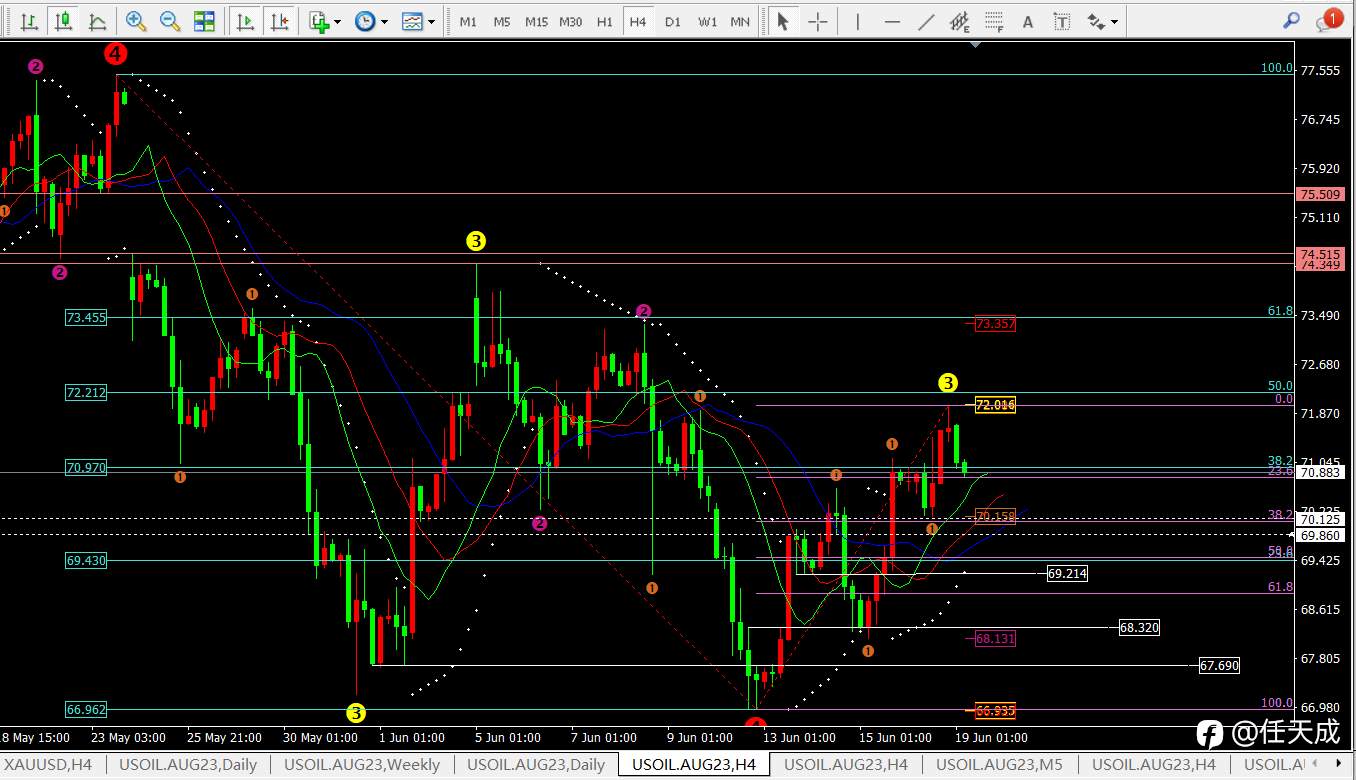Screen dimensions: 1356x780
Task: Toggle chart shift from right border
Action: click(279, 21)
